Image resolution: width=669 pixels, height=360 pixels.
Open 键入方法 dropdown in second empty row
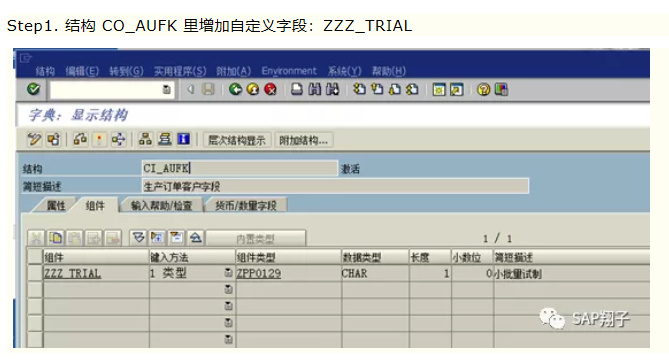pyautogui.click(x=229, y=306)
